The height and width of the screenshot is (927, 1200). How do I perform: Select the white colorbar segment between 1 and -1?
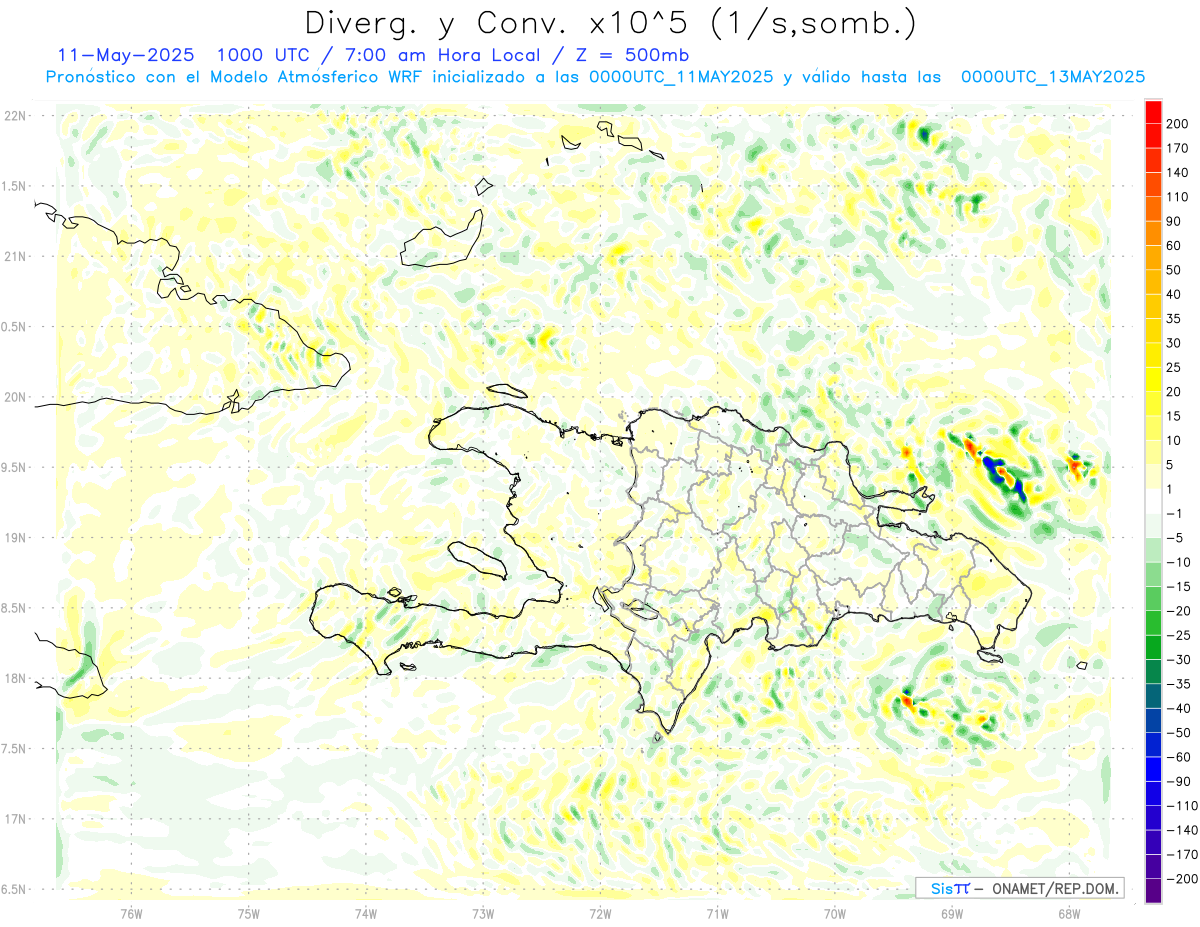(1153, 501)
